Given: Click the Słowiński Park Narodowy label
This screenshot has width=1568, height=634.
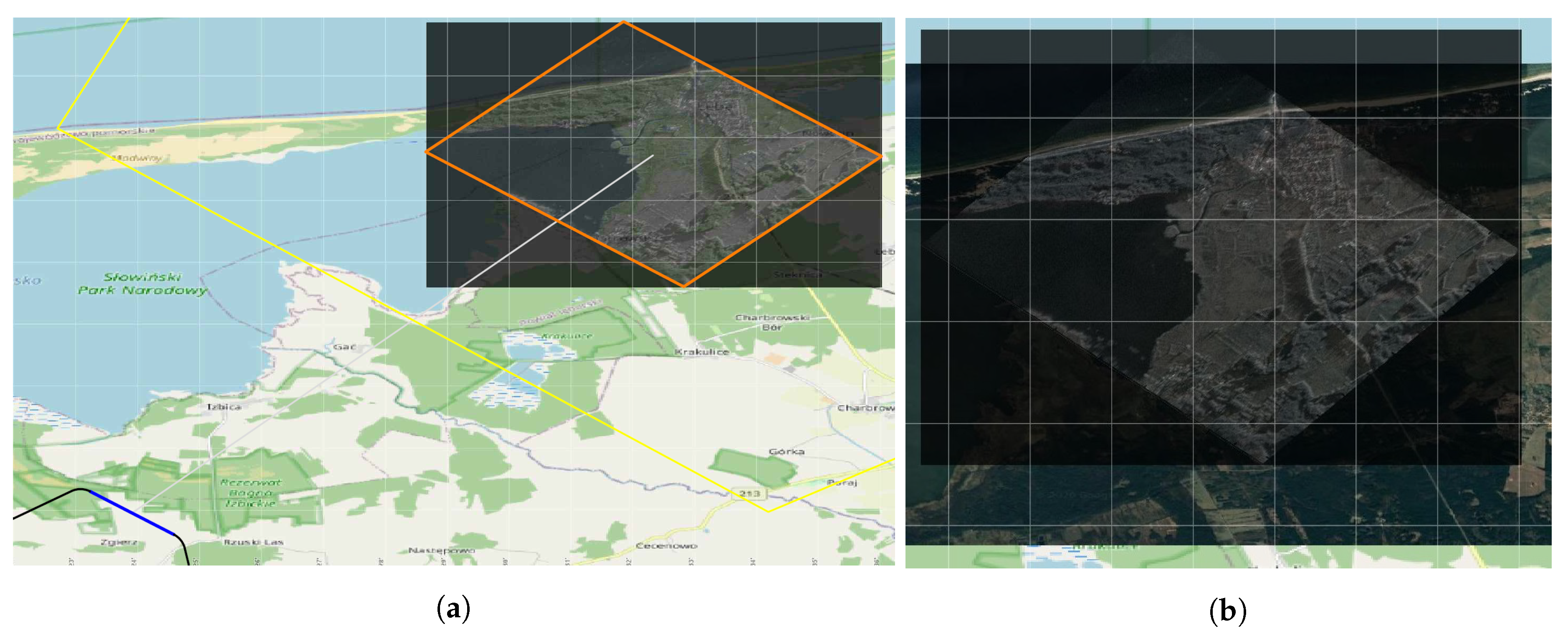Looking at the screenshot, I should click(142, 283).
